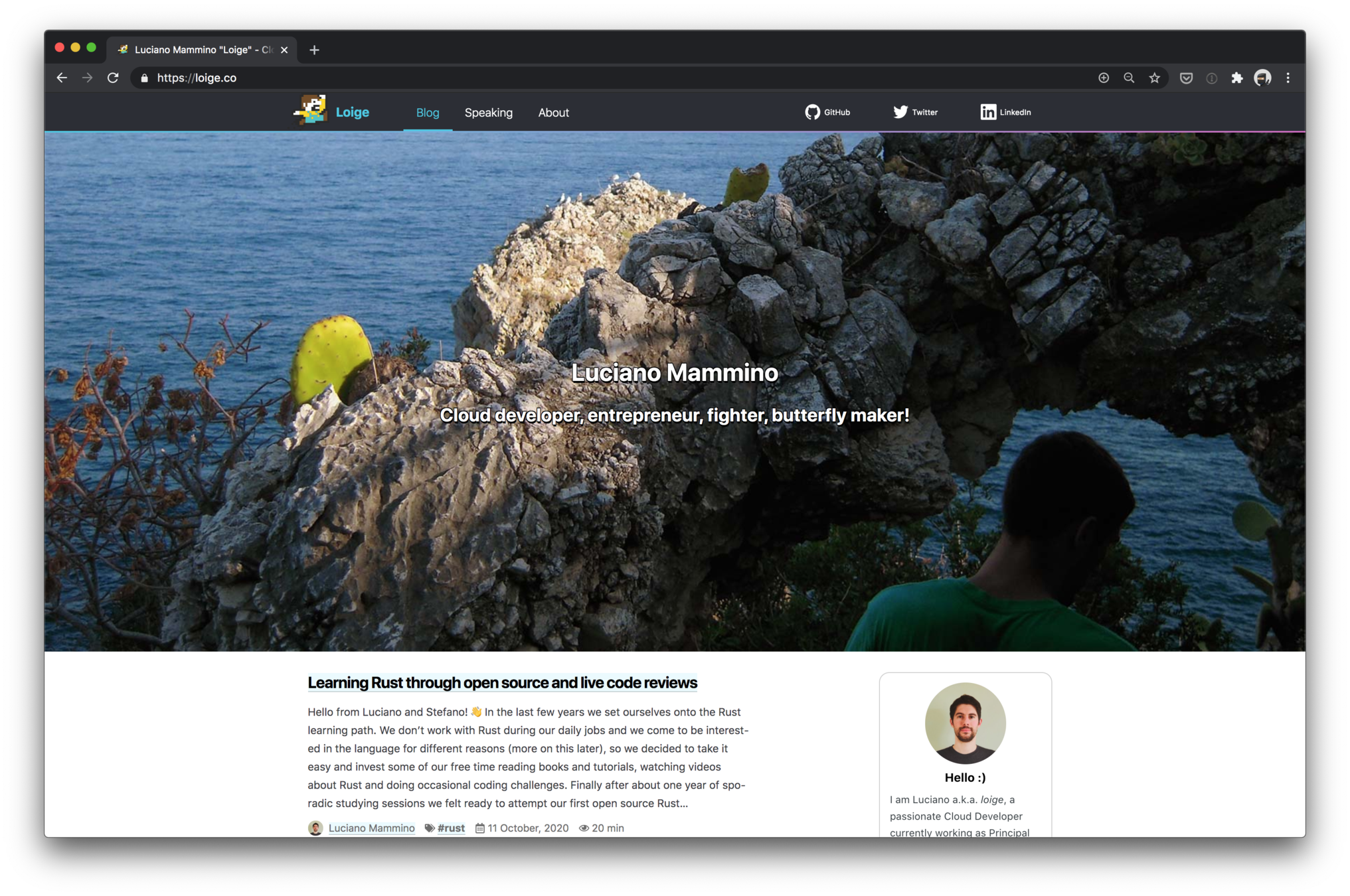The height and width of the screenshot is (896, 1350).
Task: Click the GitHub icon in the header
Action: tap(812, 112)
